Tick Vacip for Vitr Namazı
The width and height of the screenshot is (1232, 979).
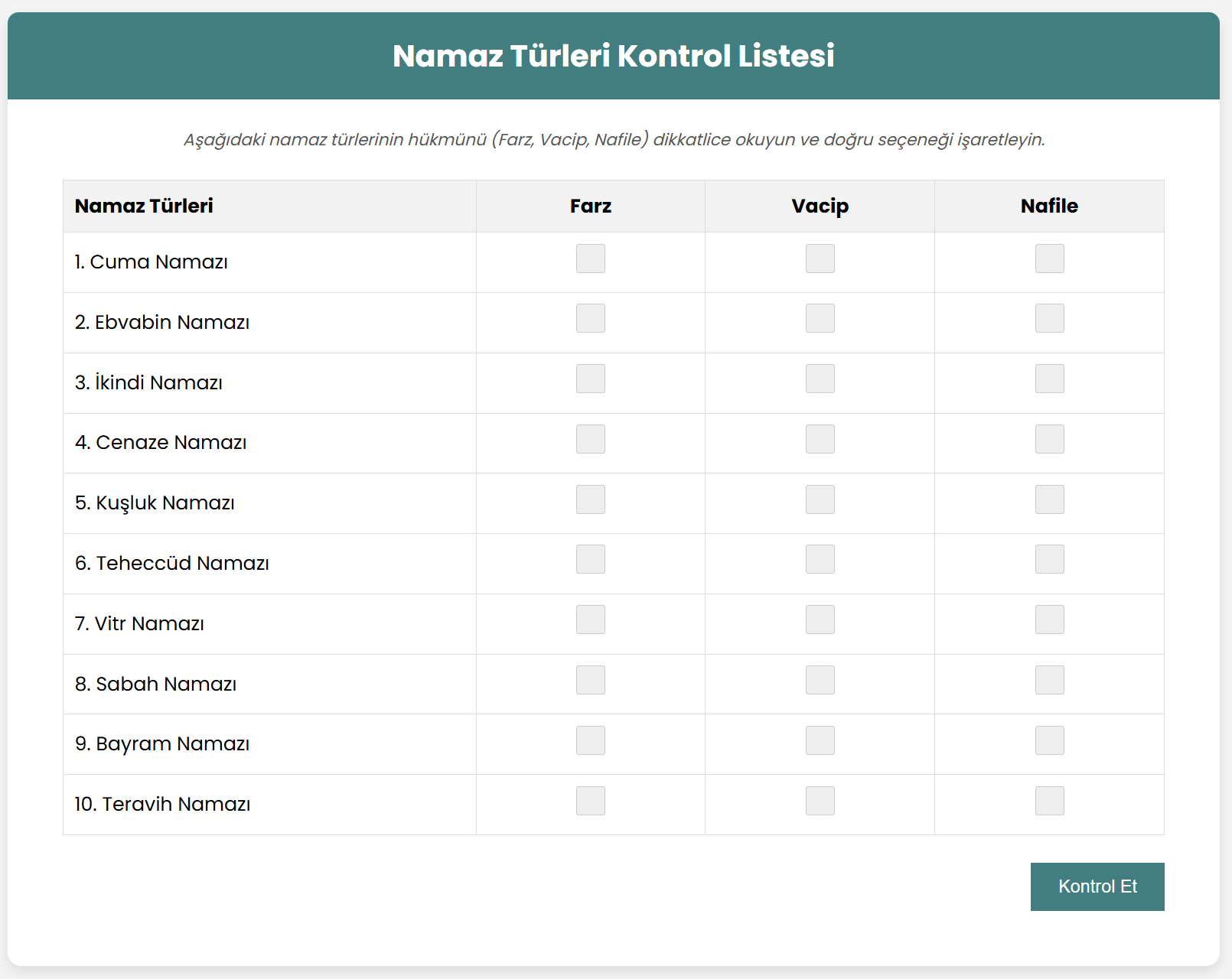point(820,620)
